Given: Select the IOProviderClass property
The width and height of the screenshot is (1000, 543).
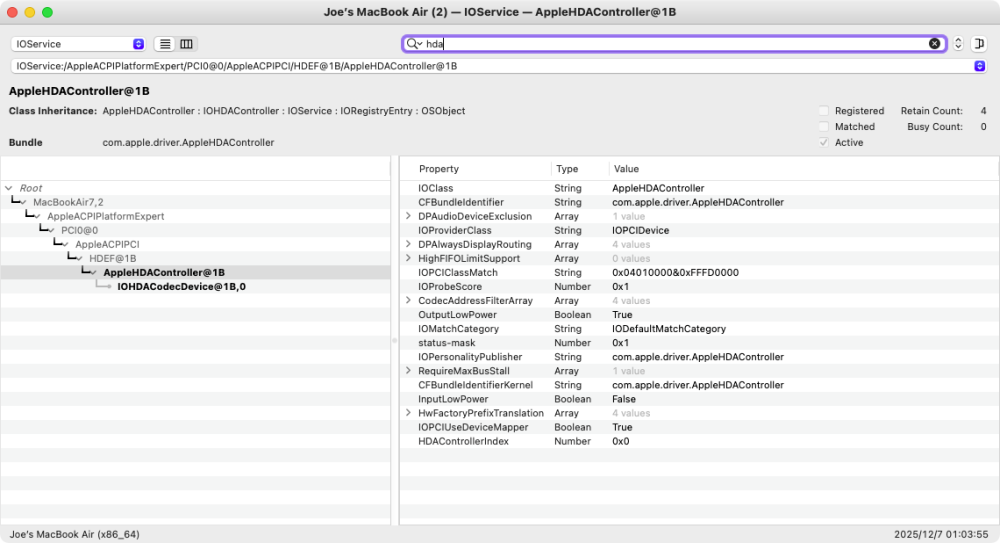Looking at the screenshot, I should pos(700,230).
